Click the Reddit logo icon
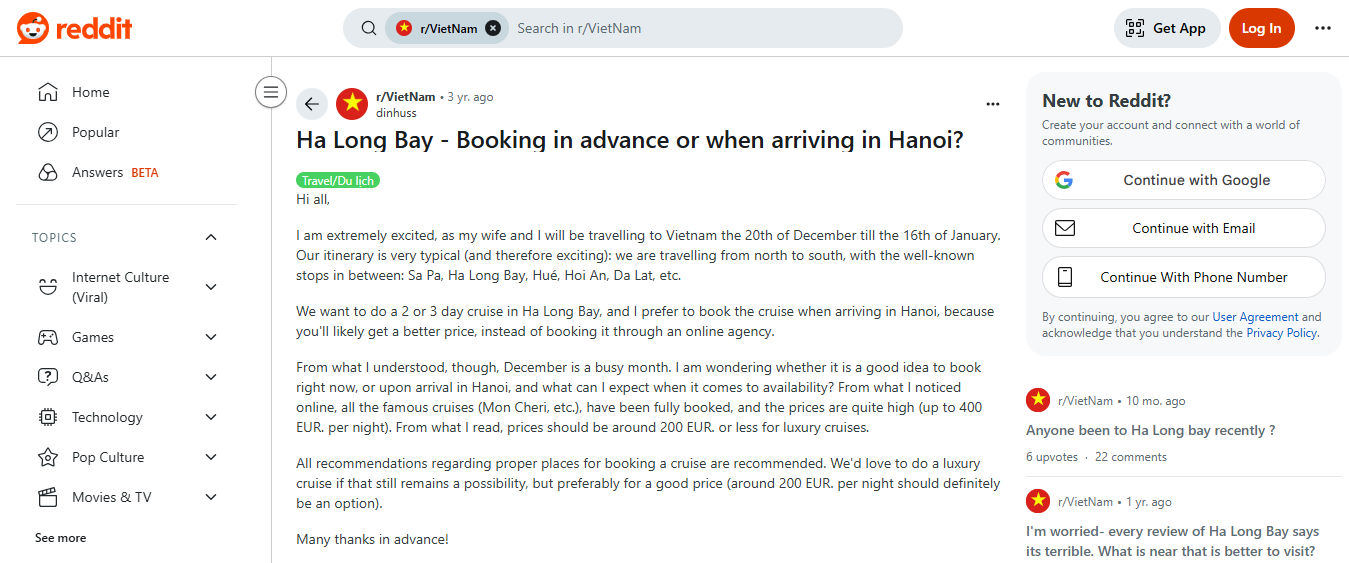Viewport: 1349px width, 563px height. [33, 28]
